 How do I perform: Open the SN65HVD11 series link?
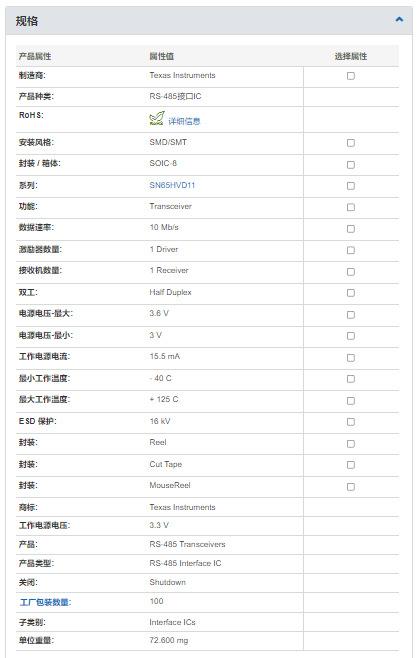[172, 185]
